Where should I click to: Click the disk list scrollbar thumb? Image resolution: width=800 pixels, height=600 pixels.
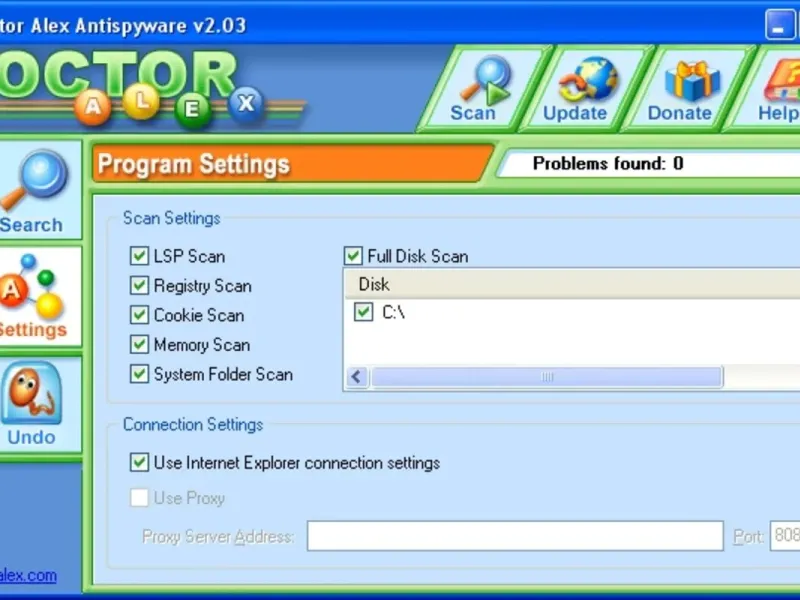click(547, 377)
